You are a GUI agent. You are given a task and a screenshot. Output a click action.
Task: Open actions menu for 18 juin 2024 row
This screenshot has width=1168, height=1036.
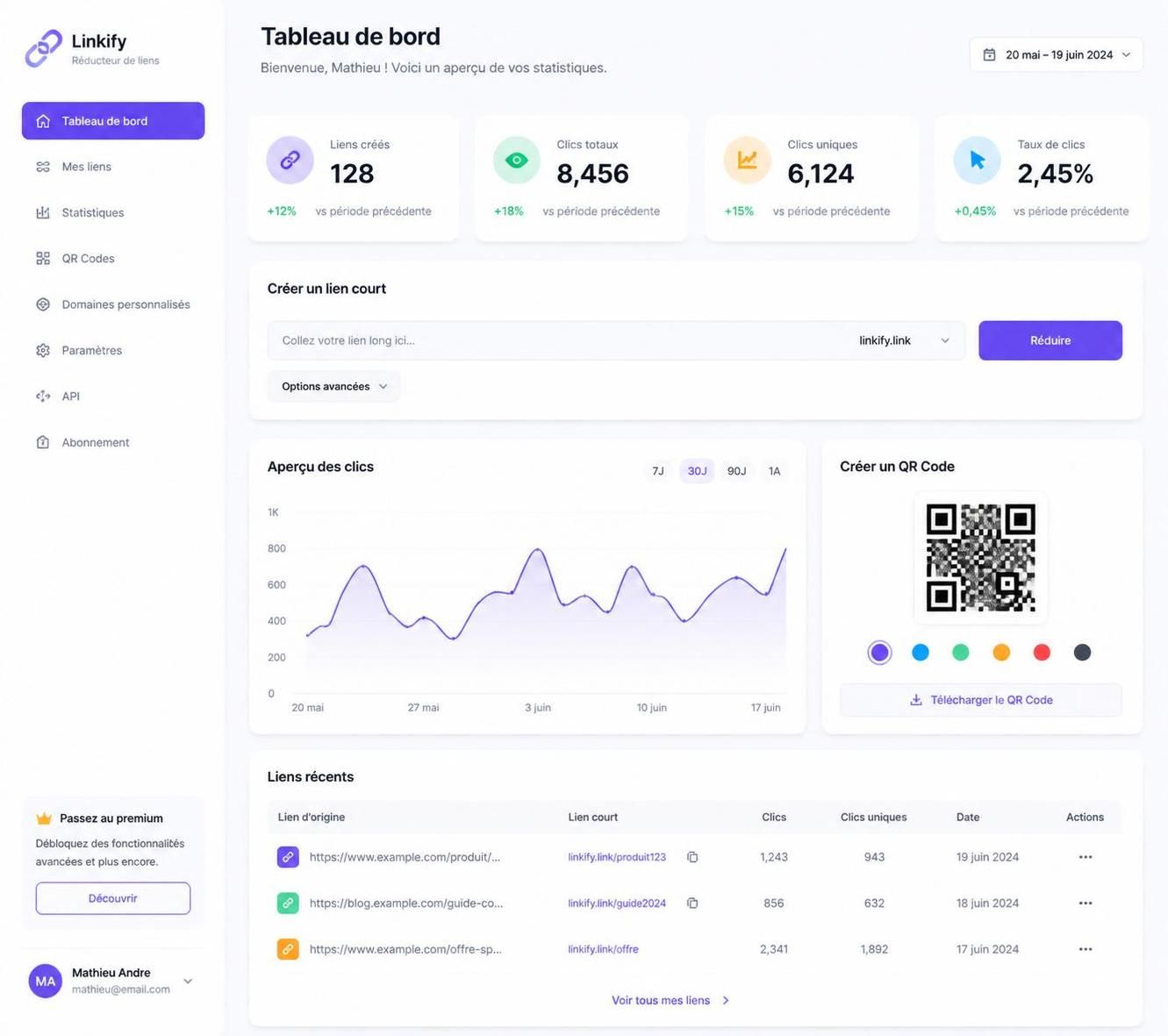point(1086,903)
